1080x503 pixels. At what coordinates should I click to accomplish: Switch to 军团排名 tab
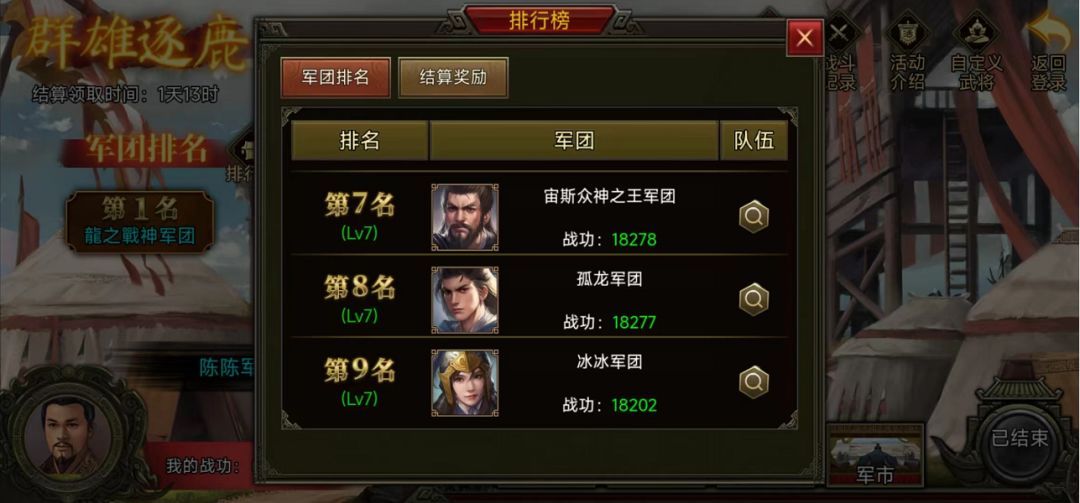[335, 77]
